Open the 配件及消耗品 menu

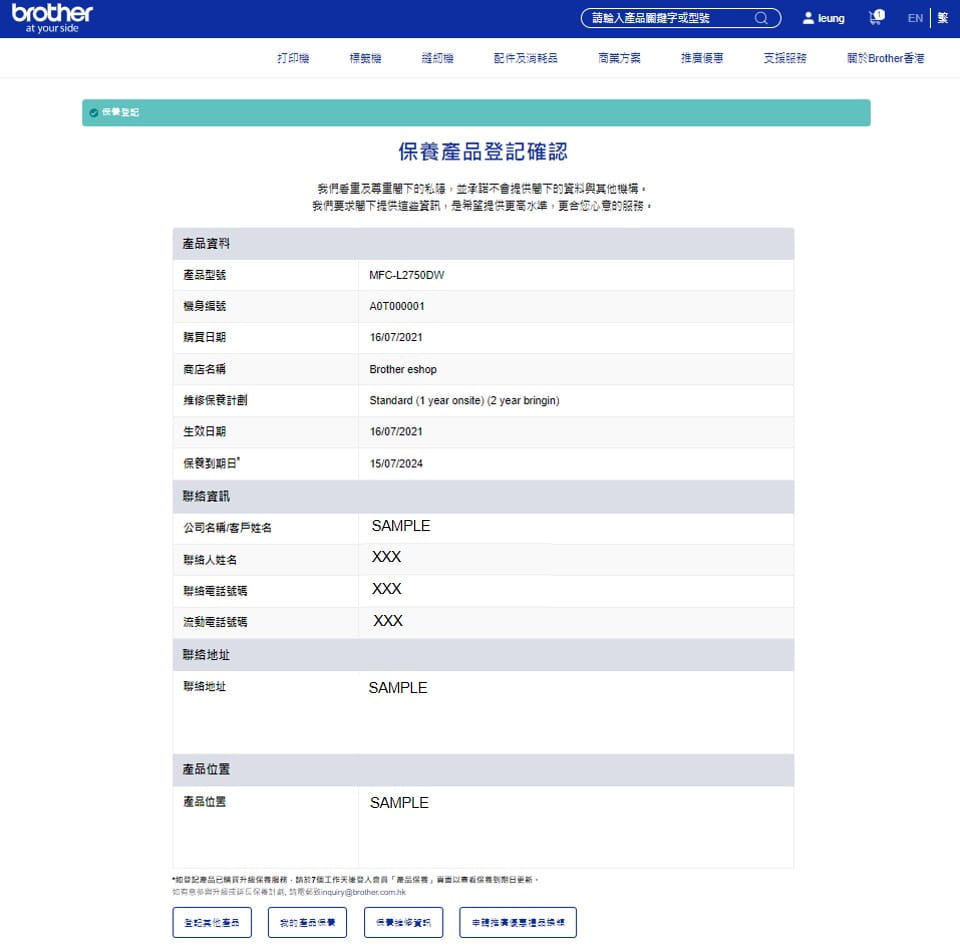(525, 58)
